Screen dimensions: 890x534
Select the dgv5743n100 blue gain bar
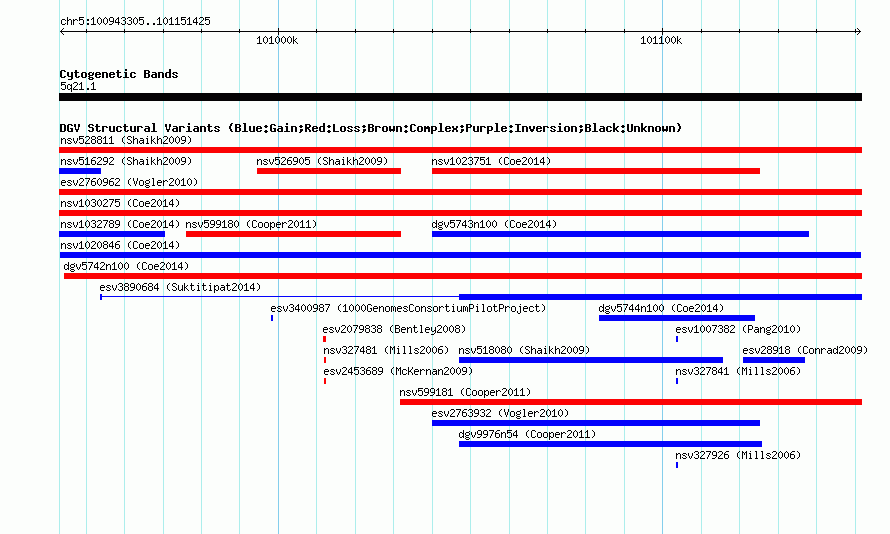pyautogui.click(x=620, y=234)
